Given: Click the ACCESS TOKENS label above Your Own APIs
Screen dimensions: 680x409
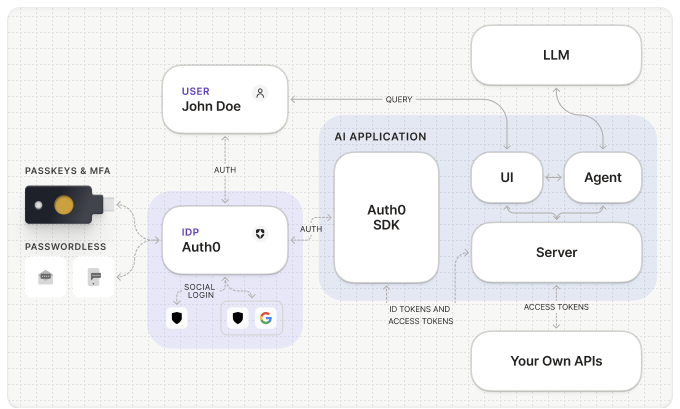Looking at the screenshot, I should pos(556,307).
